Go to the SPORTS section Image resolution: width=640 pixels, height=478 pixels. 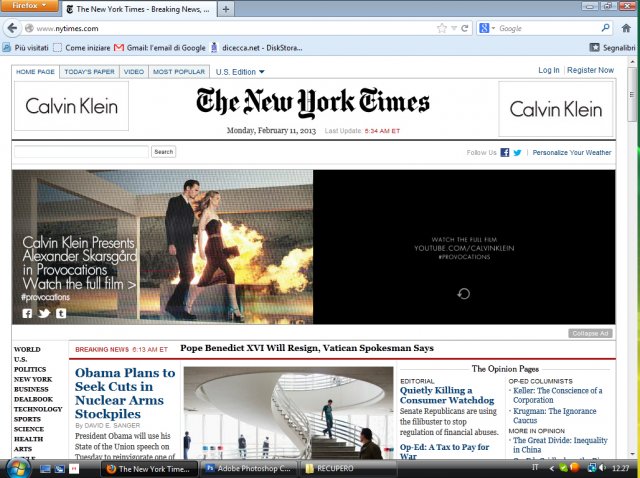click(x=27, y=419)
